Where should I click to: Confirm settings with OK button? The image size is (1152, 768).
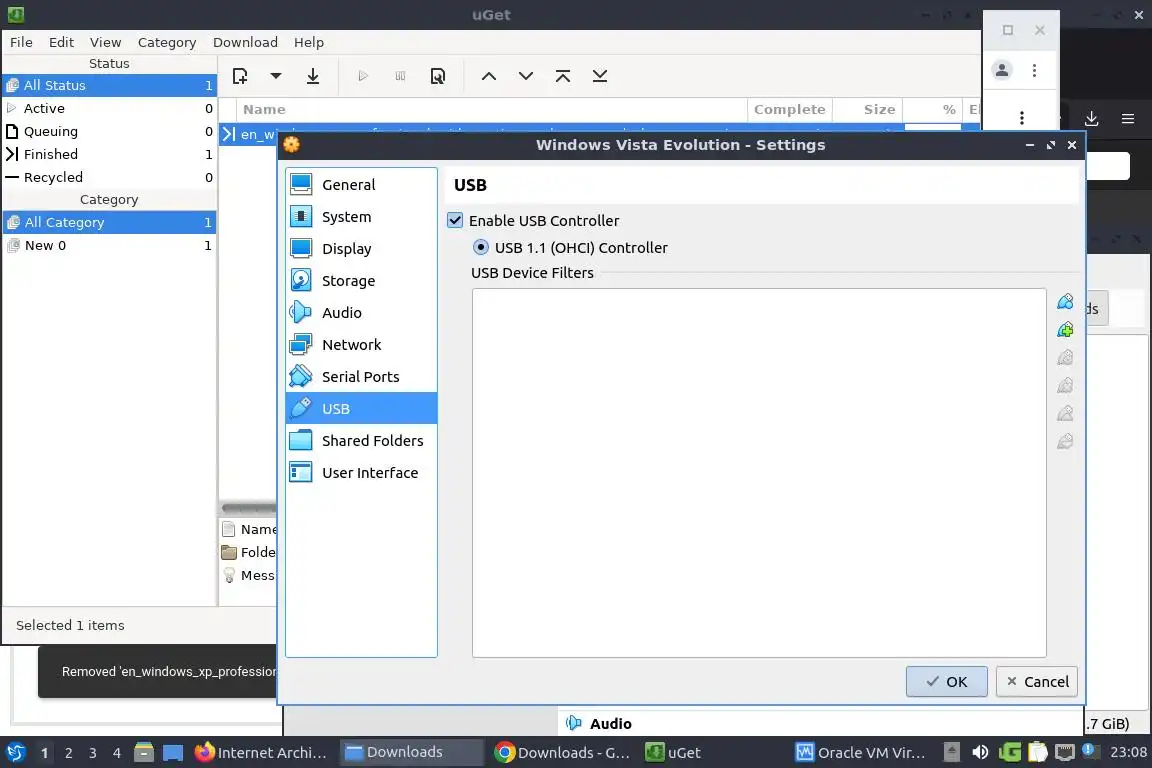pyautogui.click(x=946, y=681)
